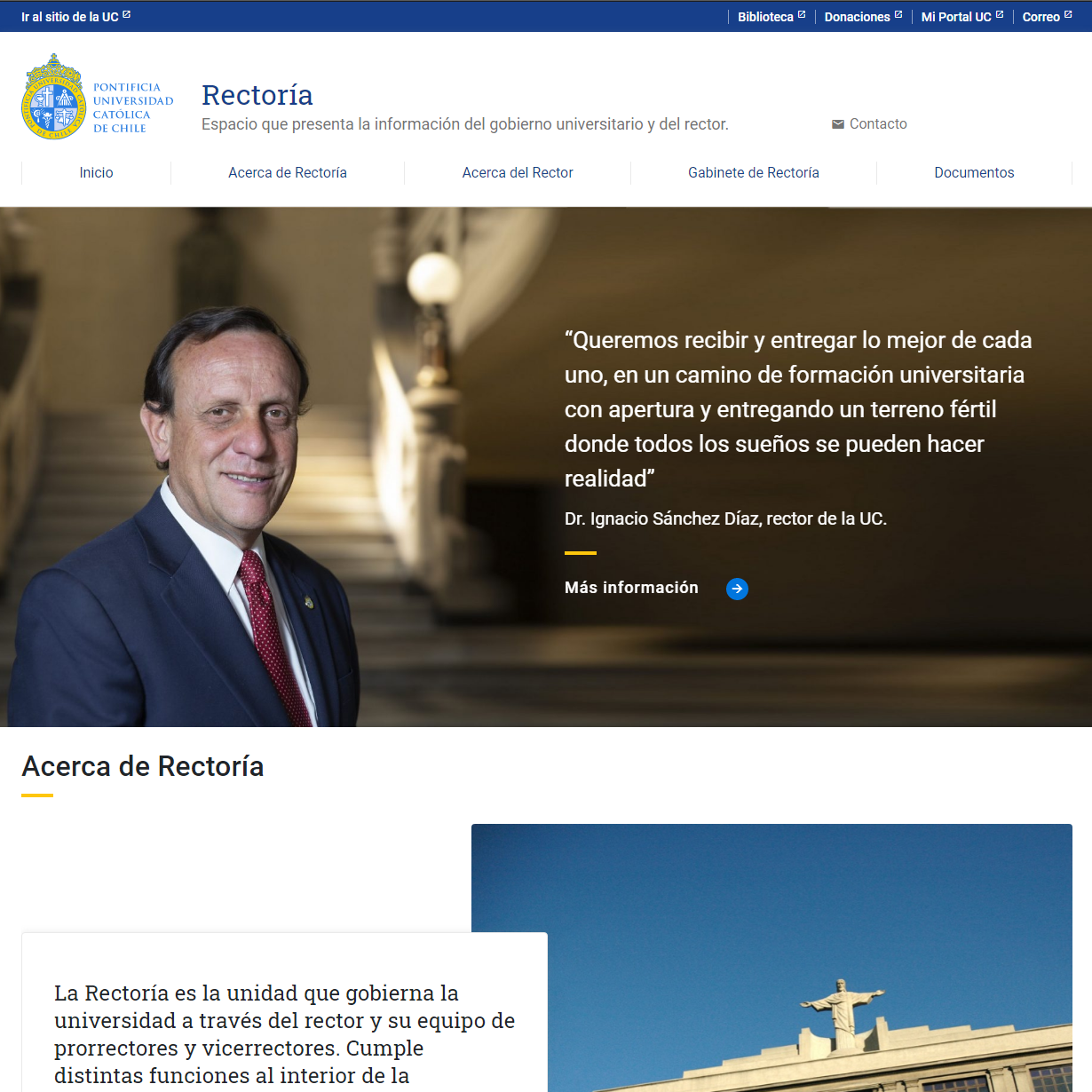1092x1092 pixels.
Task: Visit Ir al sitio de la UC
Action: pyautogui.click(x=70, y=17)
